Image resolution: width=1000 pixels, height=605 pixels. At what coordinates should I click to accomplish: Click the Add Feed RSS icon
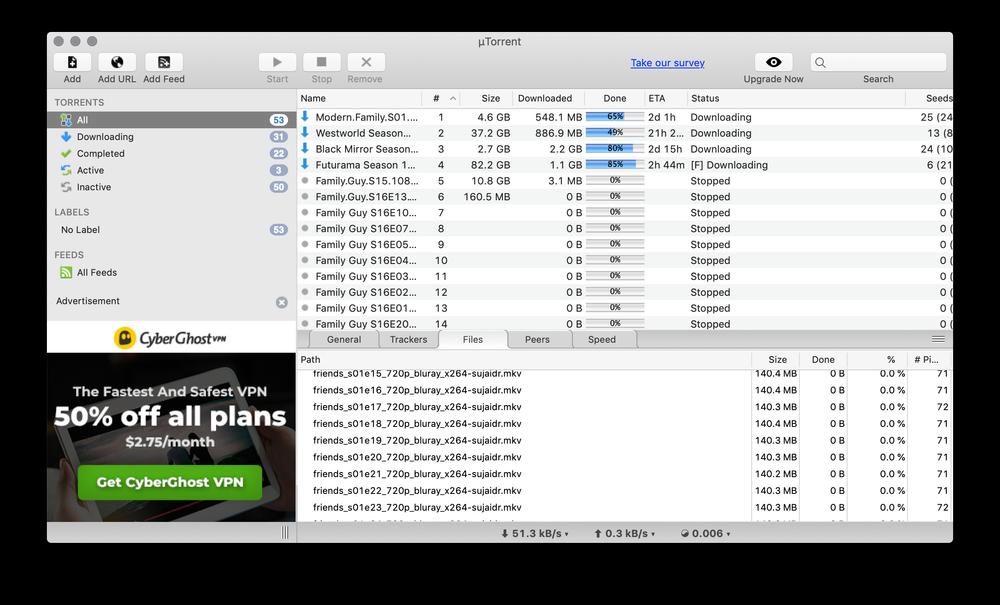[x=164, y=62]
